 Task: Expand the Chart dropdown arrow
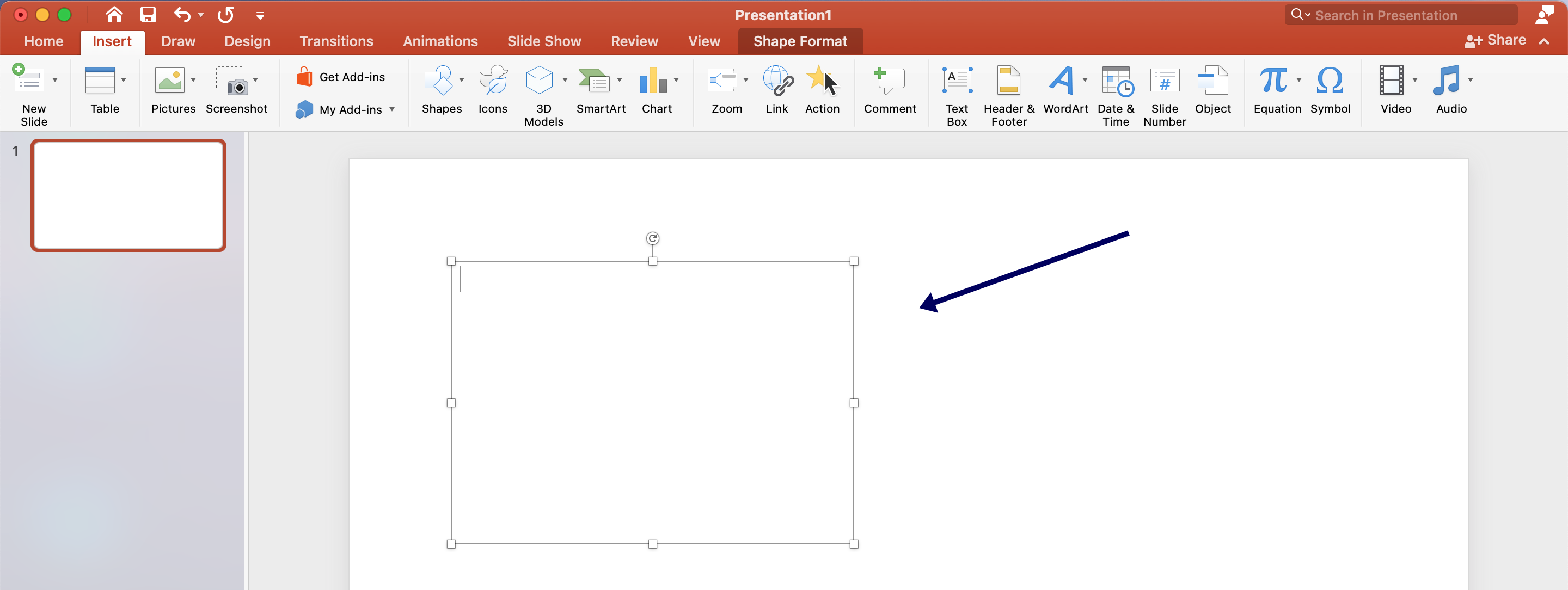676,79
